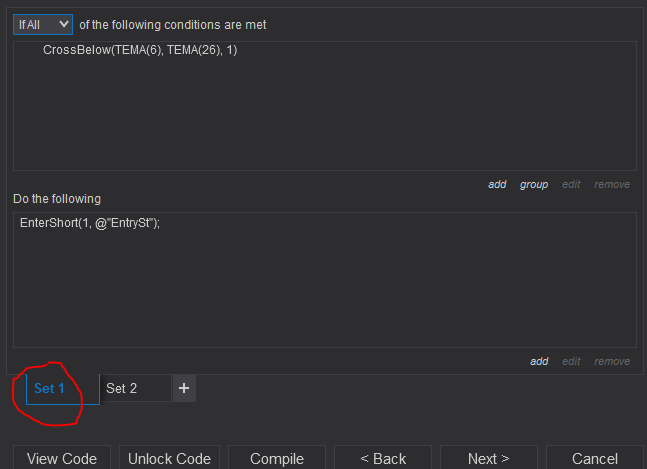This screenshot has height=469, width=647.
Task: Compile the strategy
Action: [x=277, y=458]
